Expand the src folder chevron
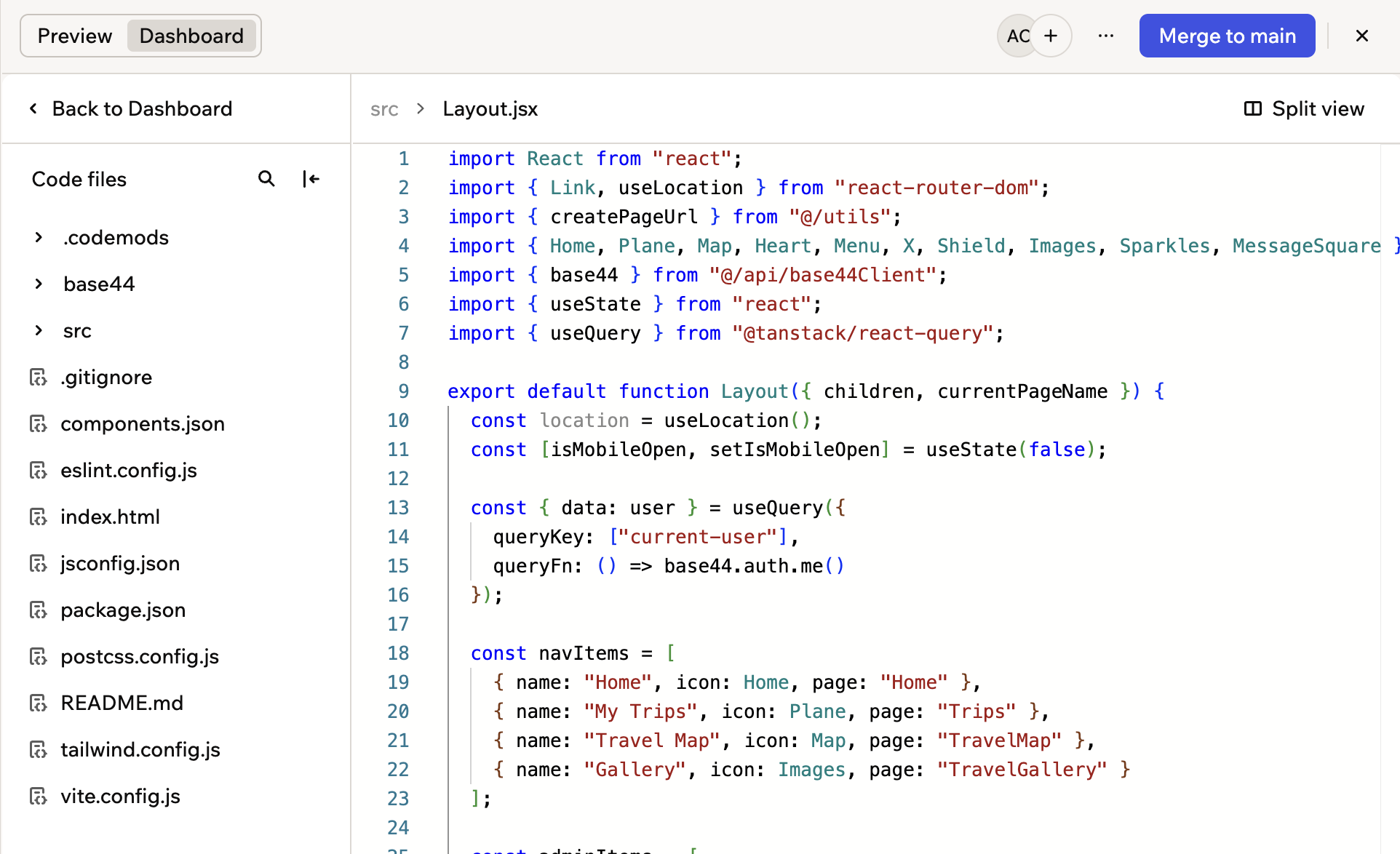The width and height of the screenshot is (1400, 854). tap(39, 331)
